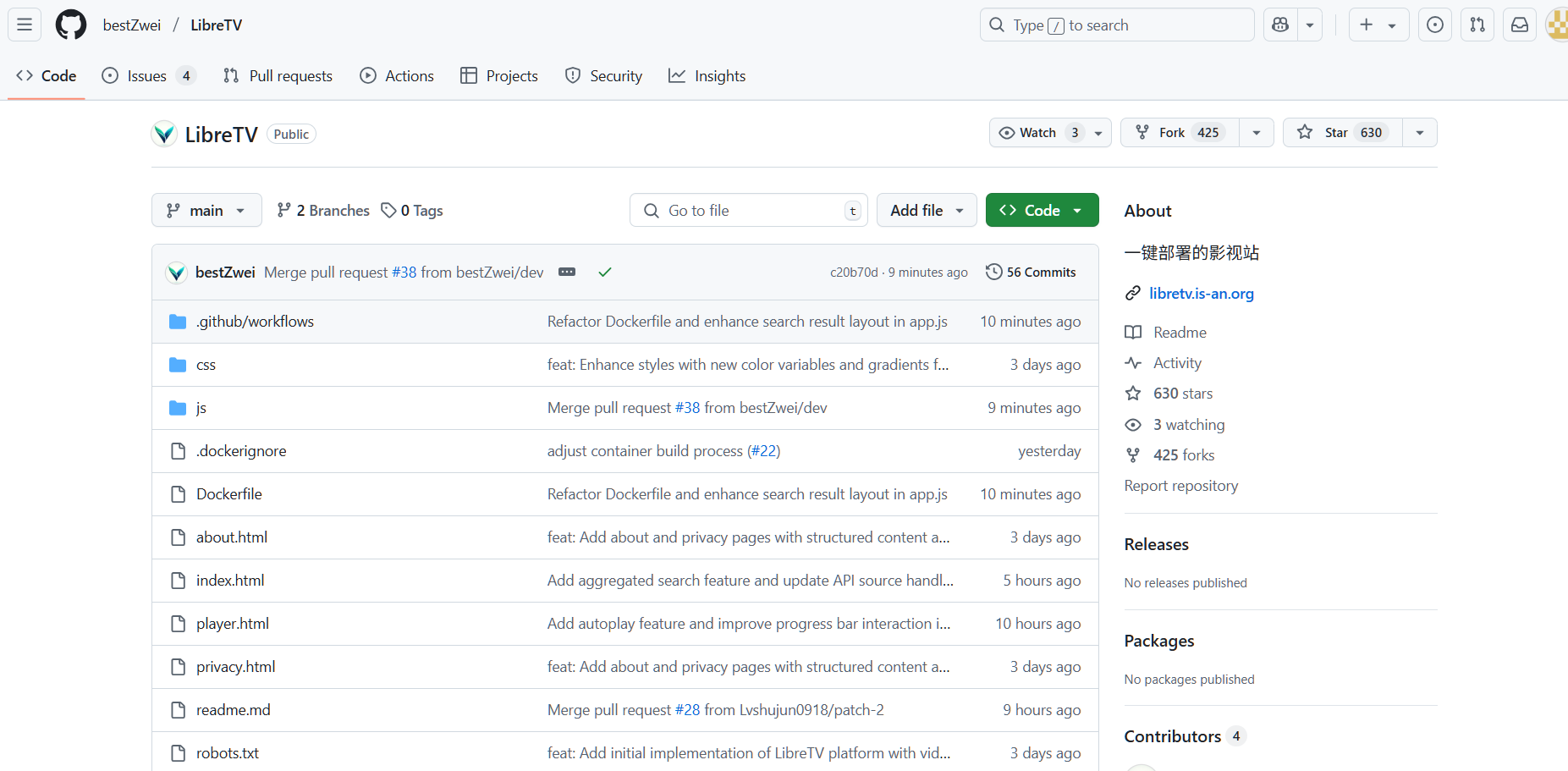Focus the Go to file input
The height and width of the screenshot is (771, 1568).
pos(749,211)
